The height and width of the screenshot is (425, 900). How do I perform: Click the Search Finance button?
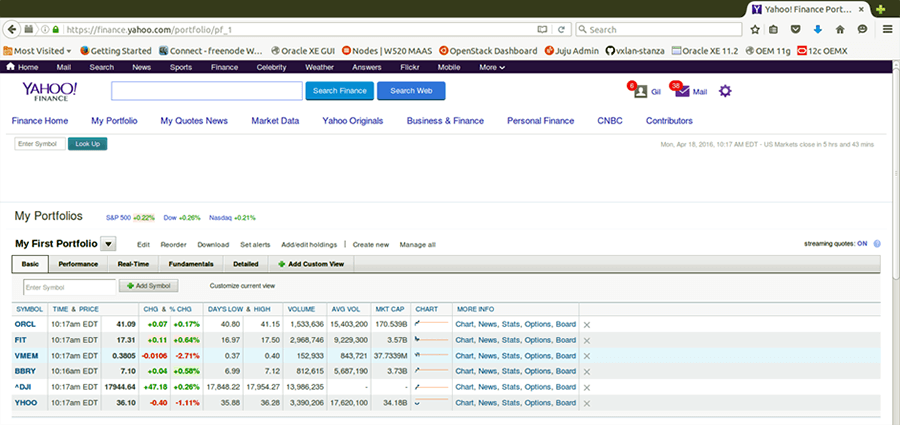click(x=340, y=91)
